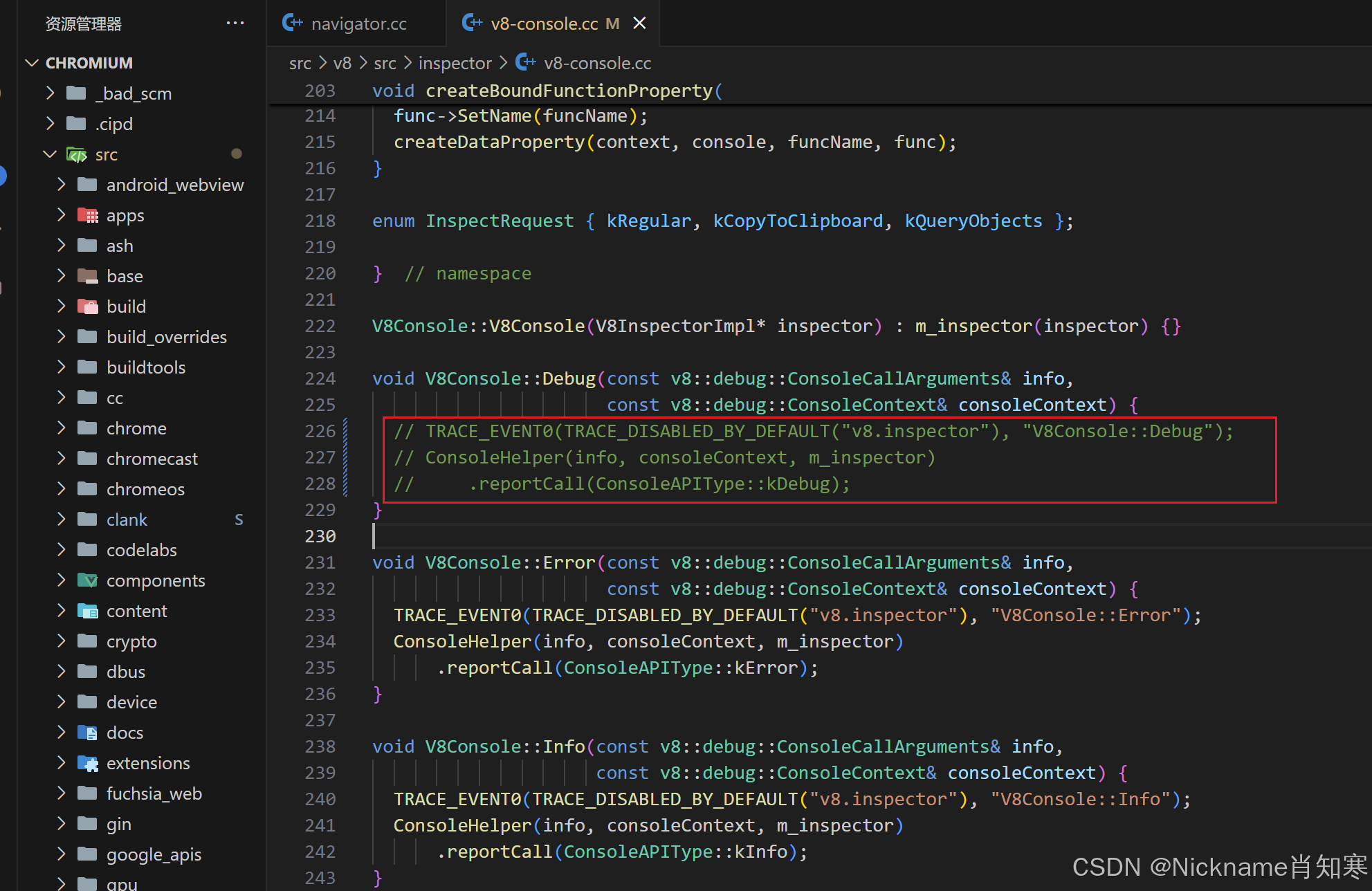Close the v8-console.cc editor tab
This screenshot has width=1372, height=891.
640,24
